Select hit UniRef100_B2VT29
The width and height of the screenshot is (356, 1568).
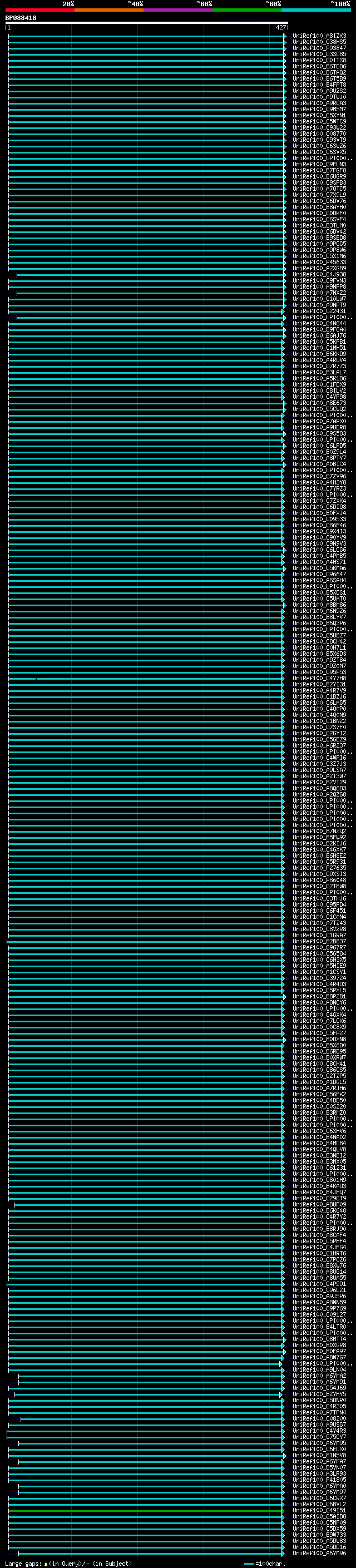pyautogui.click(x=319, y=782)
